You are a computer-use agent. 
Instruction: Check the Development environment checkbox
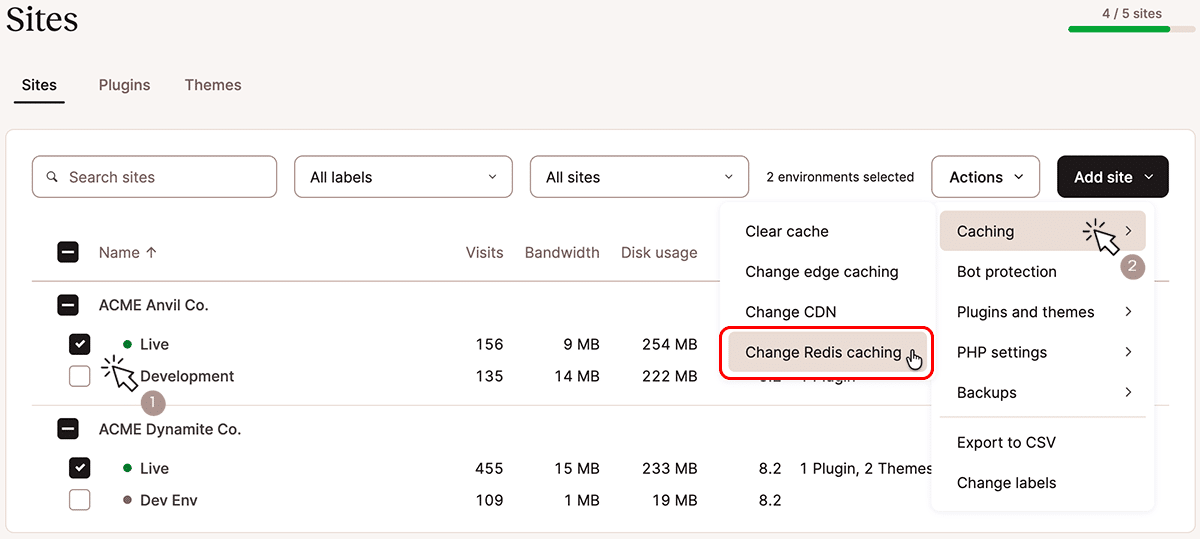79,376
